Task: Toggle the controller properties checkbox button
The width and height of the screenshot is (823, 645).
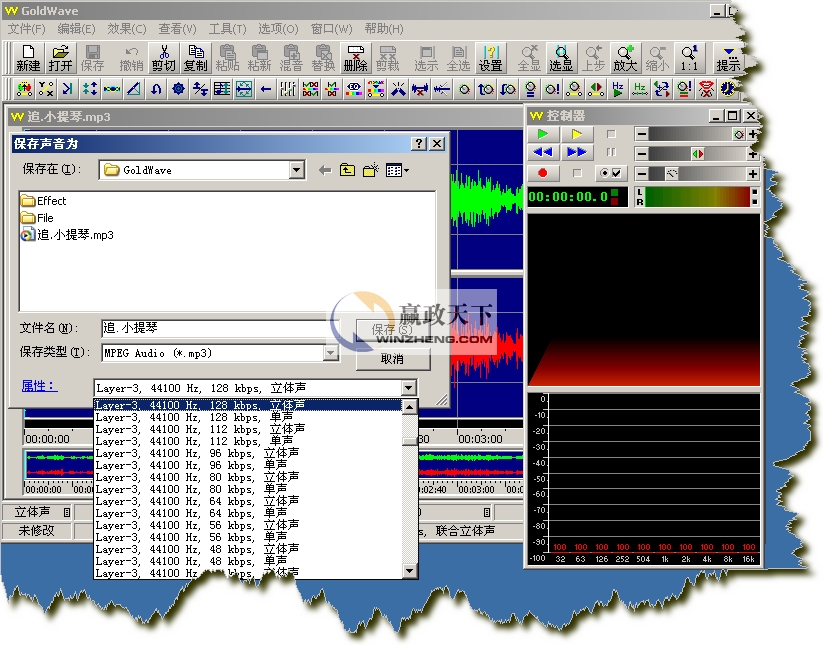Action: (609, 173)
